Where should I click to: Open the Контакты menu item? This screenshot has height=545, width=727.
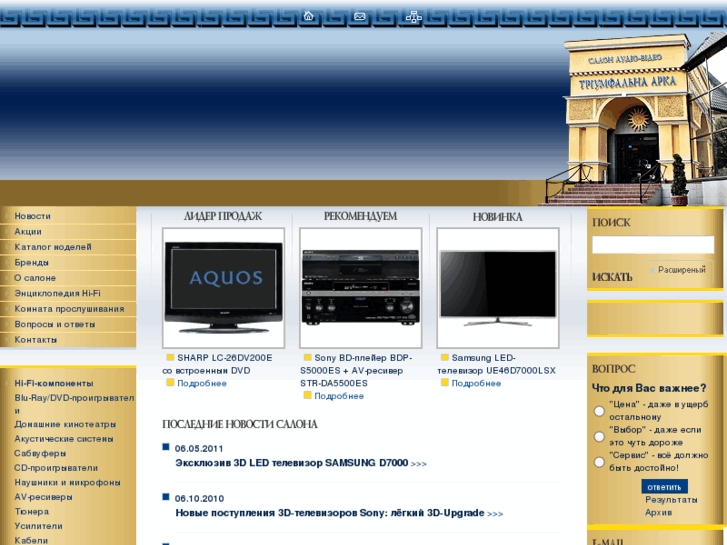pyautogui.click(x=36, y=340)
